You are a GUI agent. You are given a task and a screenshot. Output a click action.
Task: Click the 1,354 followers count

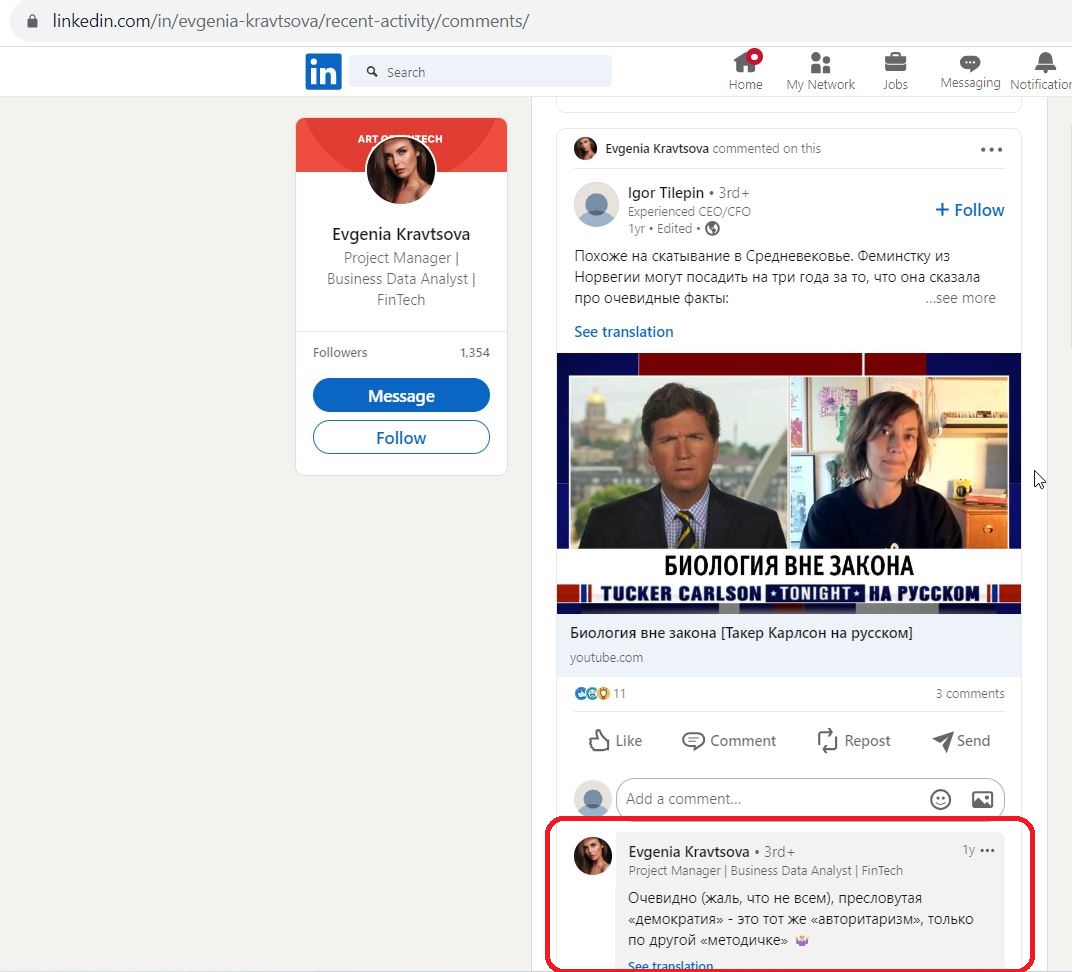pos(474,353)
